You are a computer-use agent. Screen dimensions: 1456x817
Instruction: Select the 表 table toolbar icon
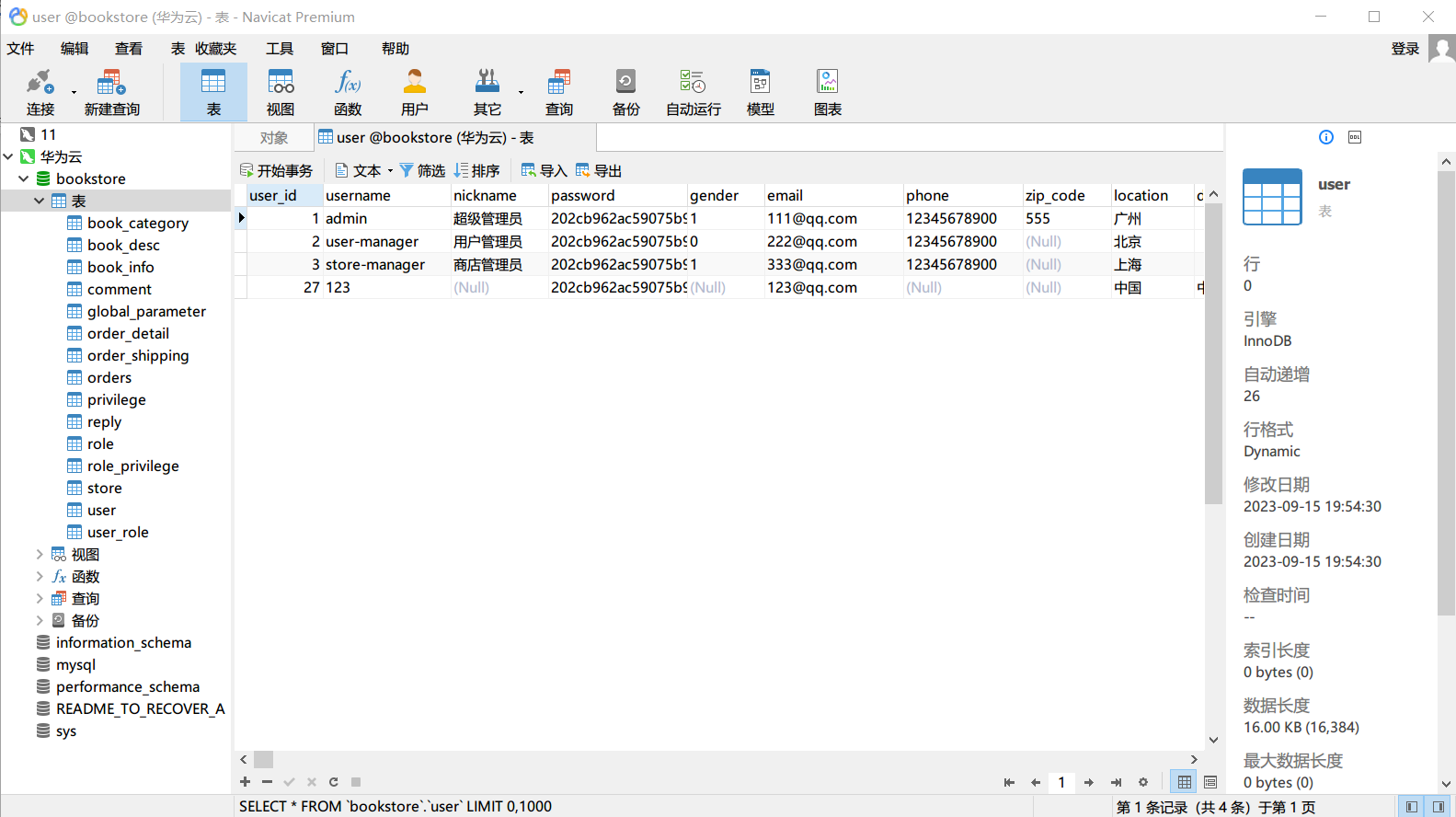tap(213, 92)
